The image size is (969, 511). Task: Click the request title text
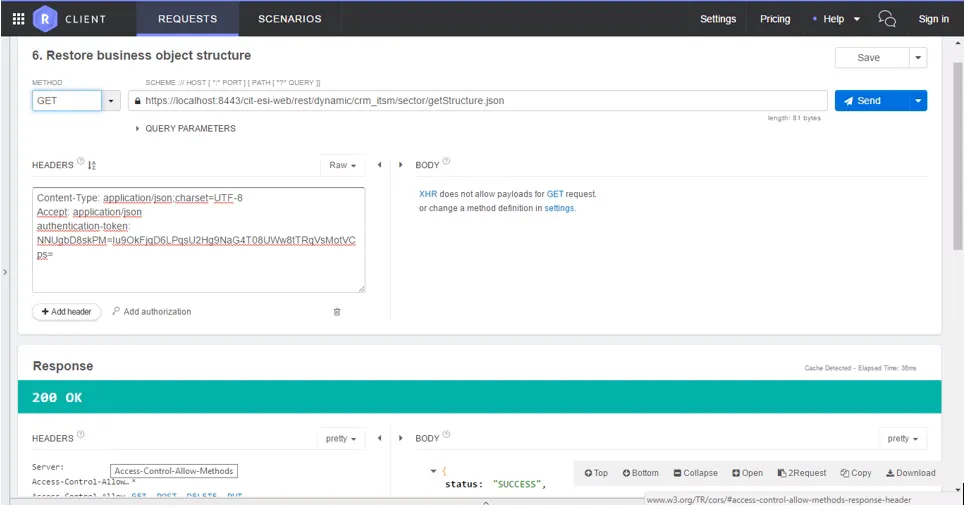tap(142, 56)
